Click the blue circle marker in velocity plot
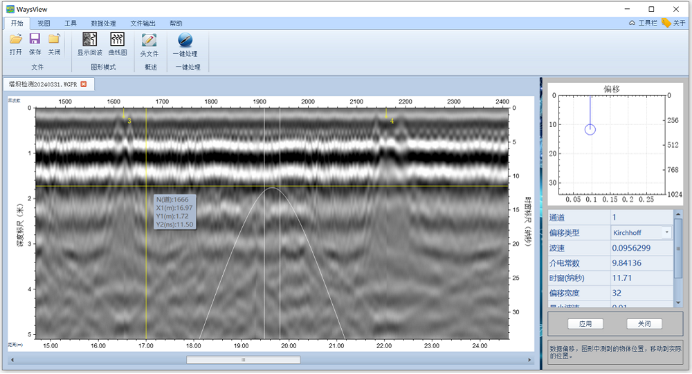Screen dimensions: 692x374 point(590,129)
